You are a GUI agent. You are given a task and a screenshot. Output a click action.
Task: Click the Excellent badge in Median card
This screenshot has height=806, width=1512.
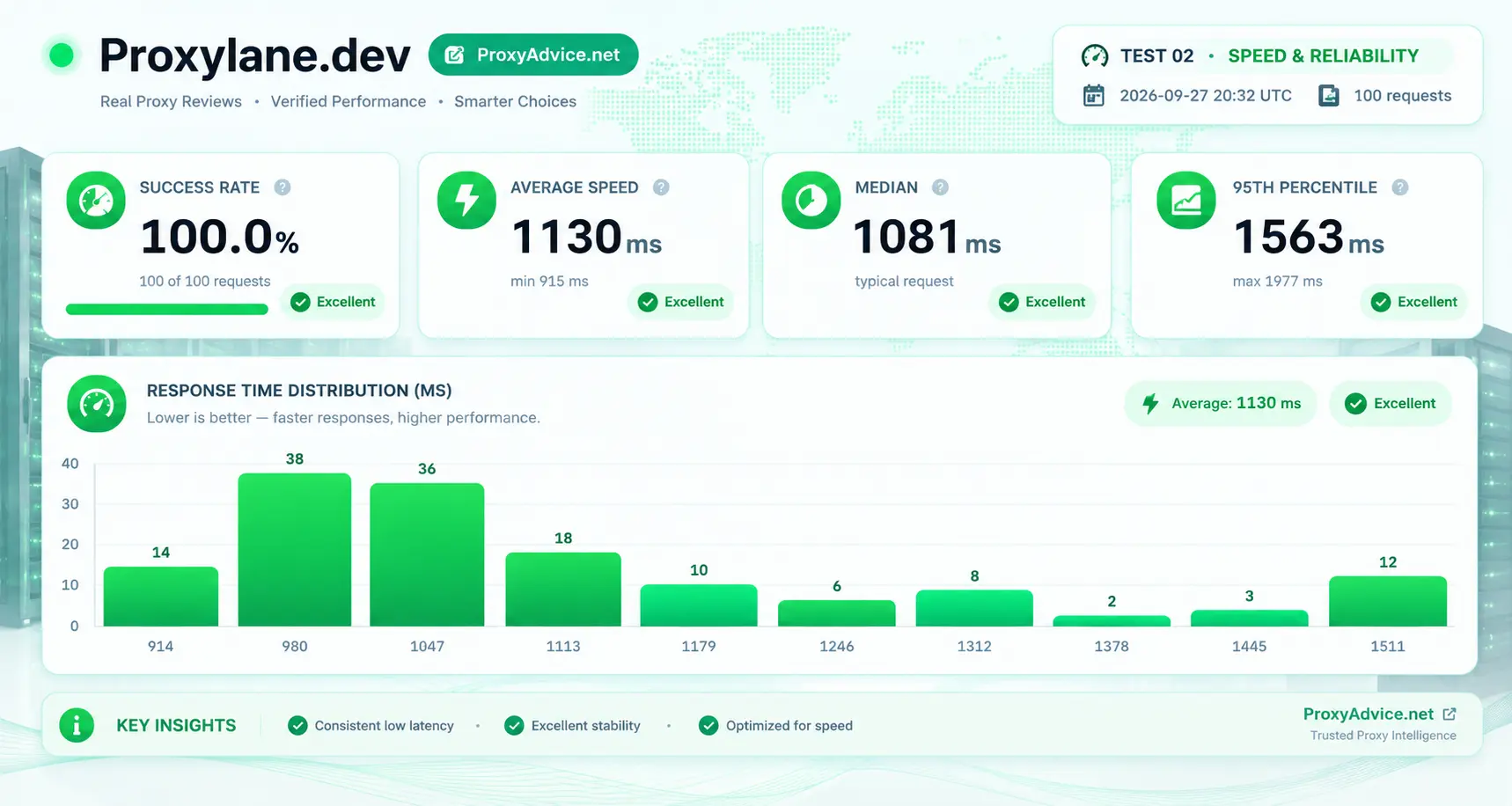coord(1043,302)
